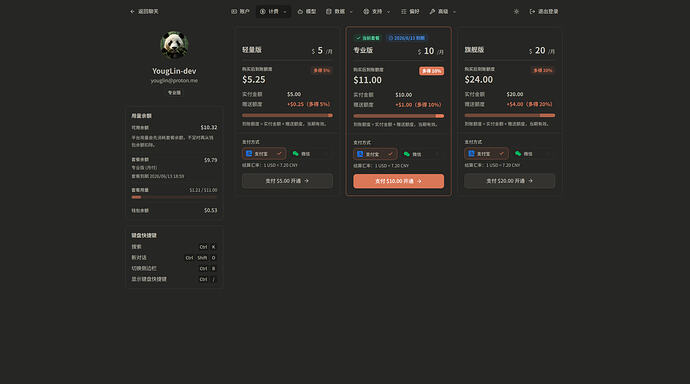Toggle the light/dark theme sun icon
Screen dimensions: 690x384
516,11
